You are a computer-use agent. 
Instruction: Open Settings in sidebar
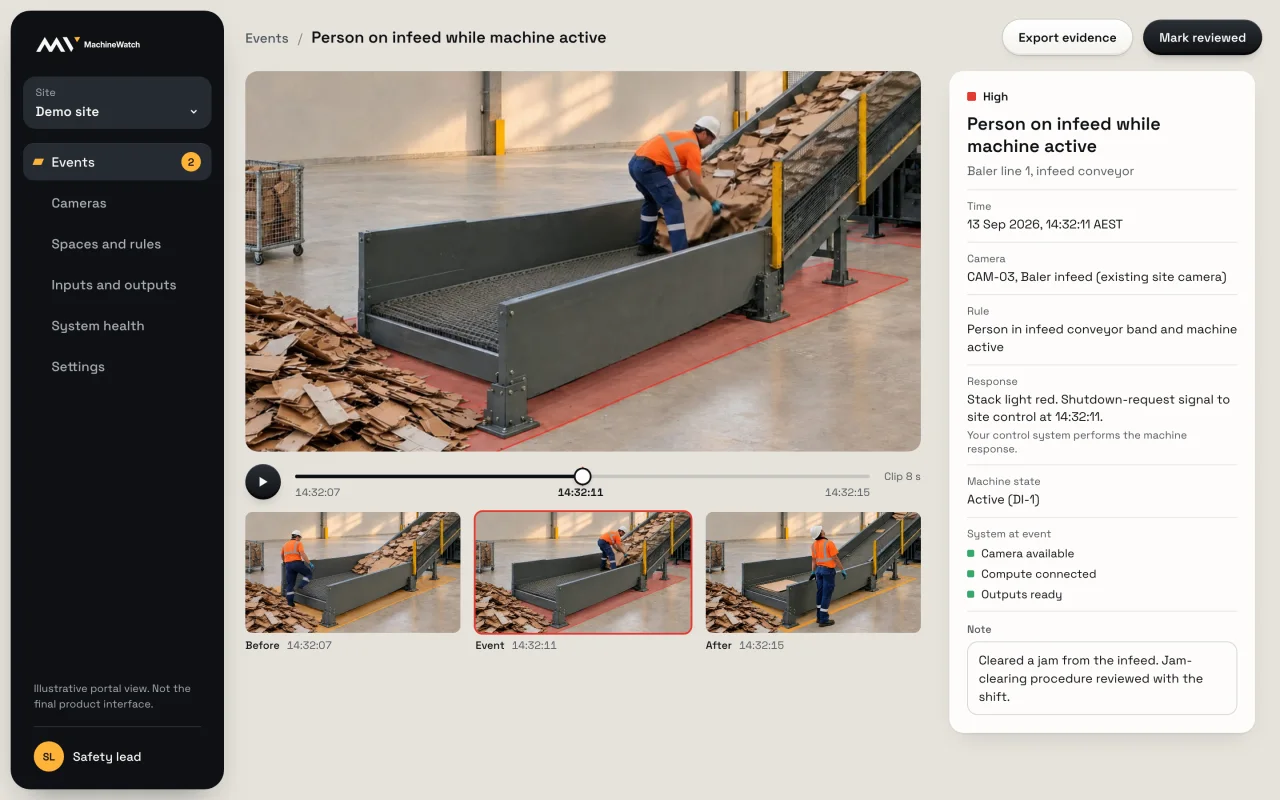[78, 367]
